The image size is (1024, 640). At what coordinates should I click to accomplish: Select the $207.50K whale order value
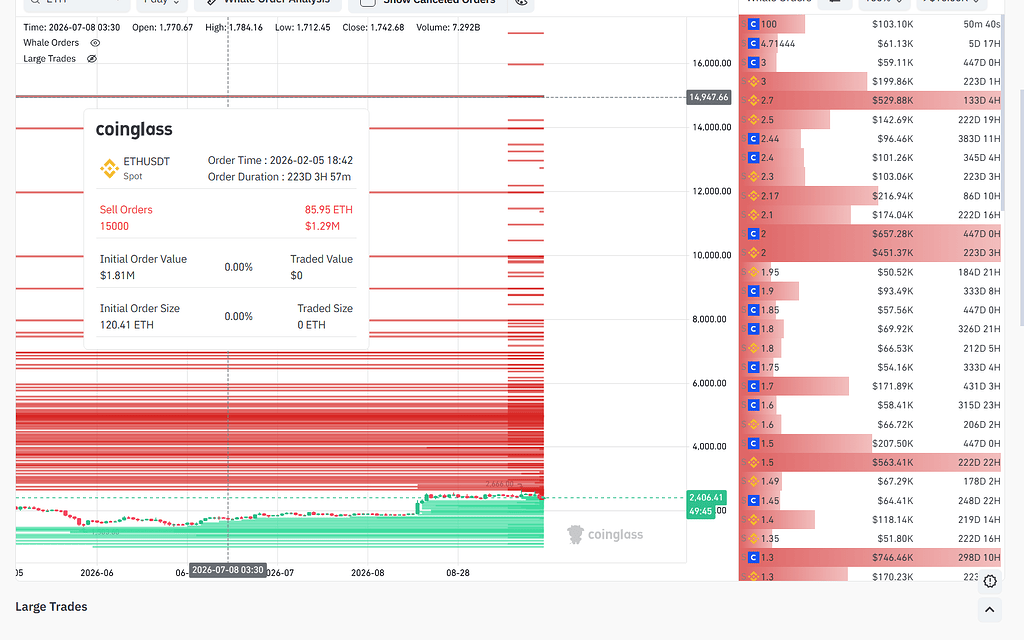892,443
